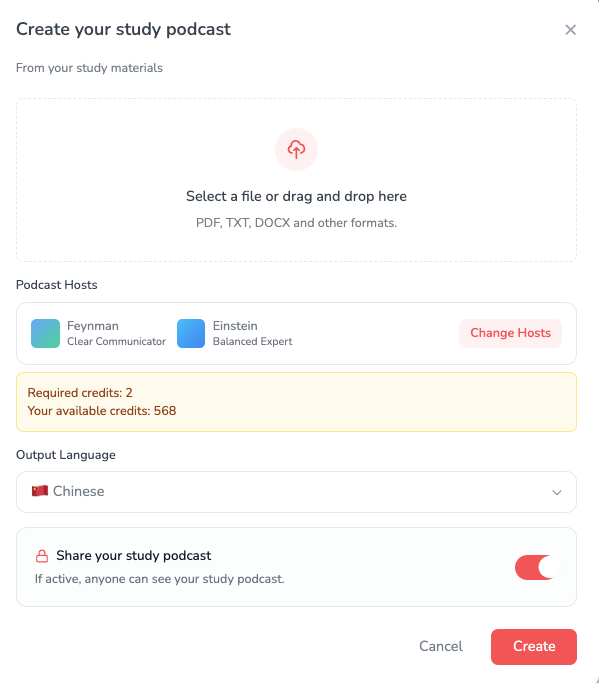The image size is (599, 683).
Task: Expand the language list using the chevron arrow
Action: pos(556,493)
